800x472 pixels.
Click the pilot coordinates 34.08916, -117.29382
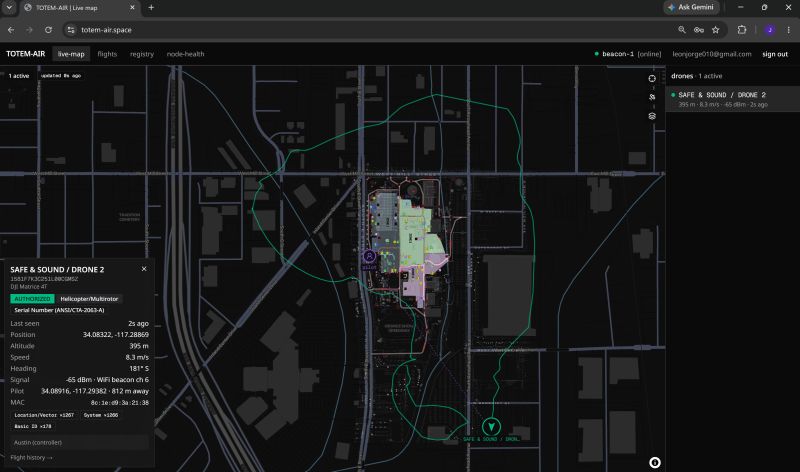(x=73, y=391)
